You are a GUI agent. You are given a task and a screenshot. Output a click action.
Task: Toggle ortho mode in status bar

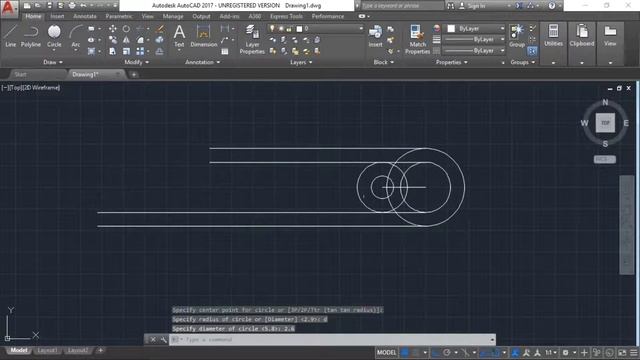click(436, 352)
